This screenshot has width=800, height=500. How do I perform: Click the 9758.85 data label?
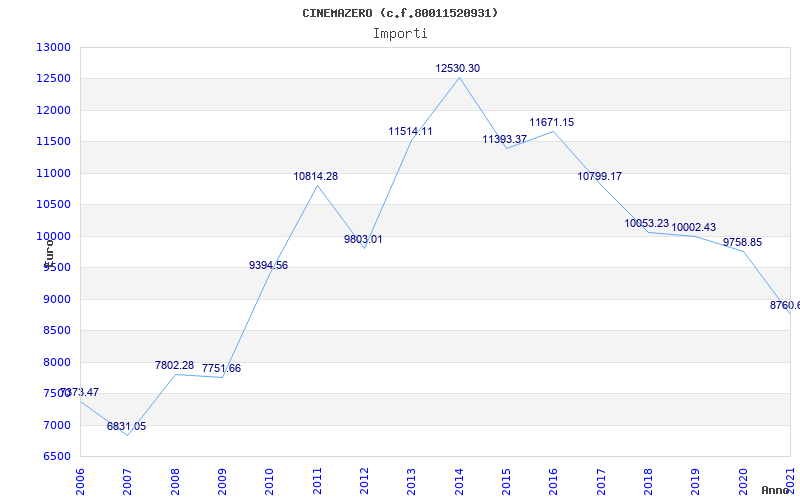[742, 242]
